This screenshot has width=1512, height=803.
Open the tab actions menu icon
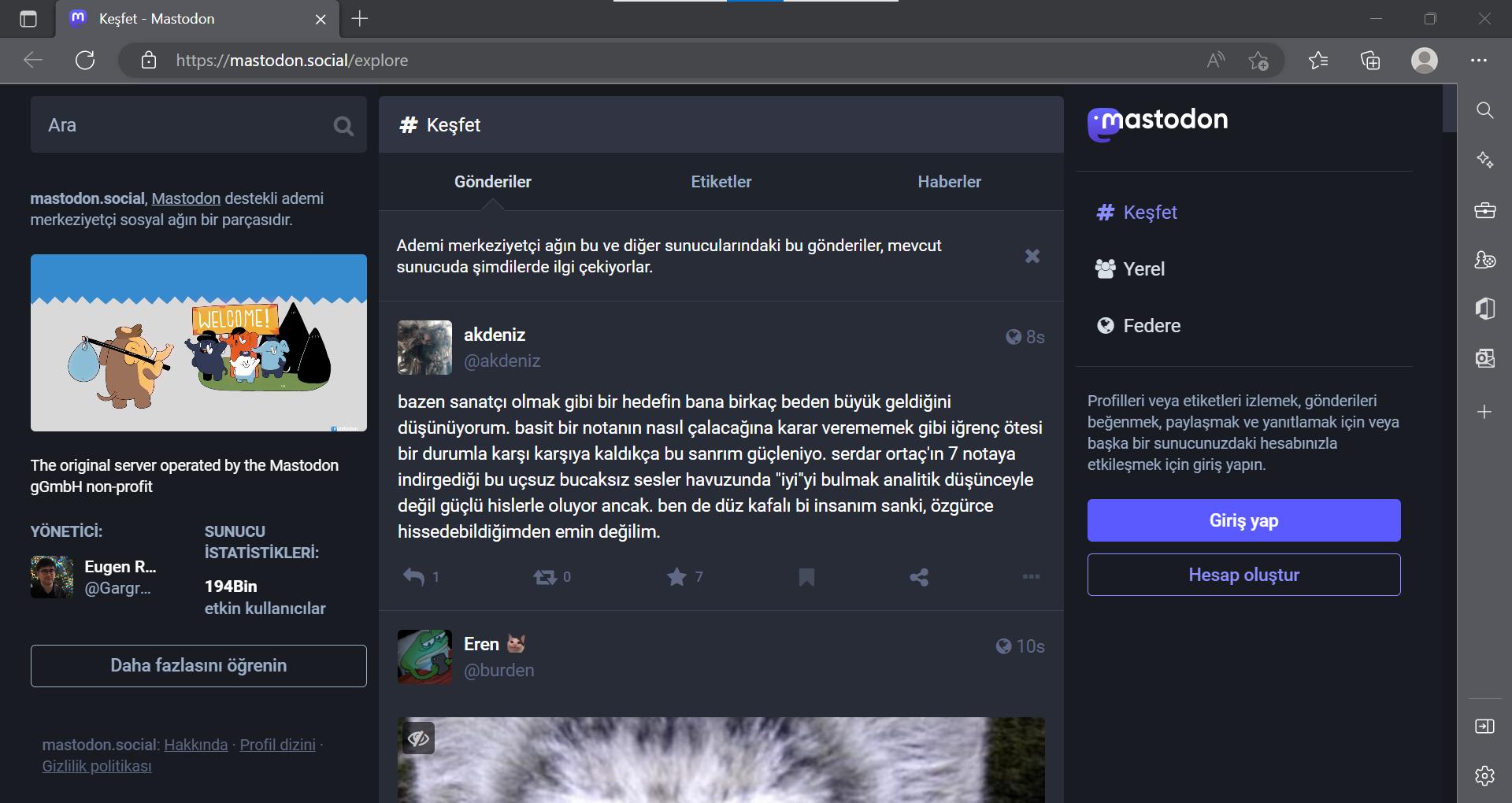pos(28,19)
